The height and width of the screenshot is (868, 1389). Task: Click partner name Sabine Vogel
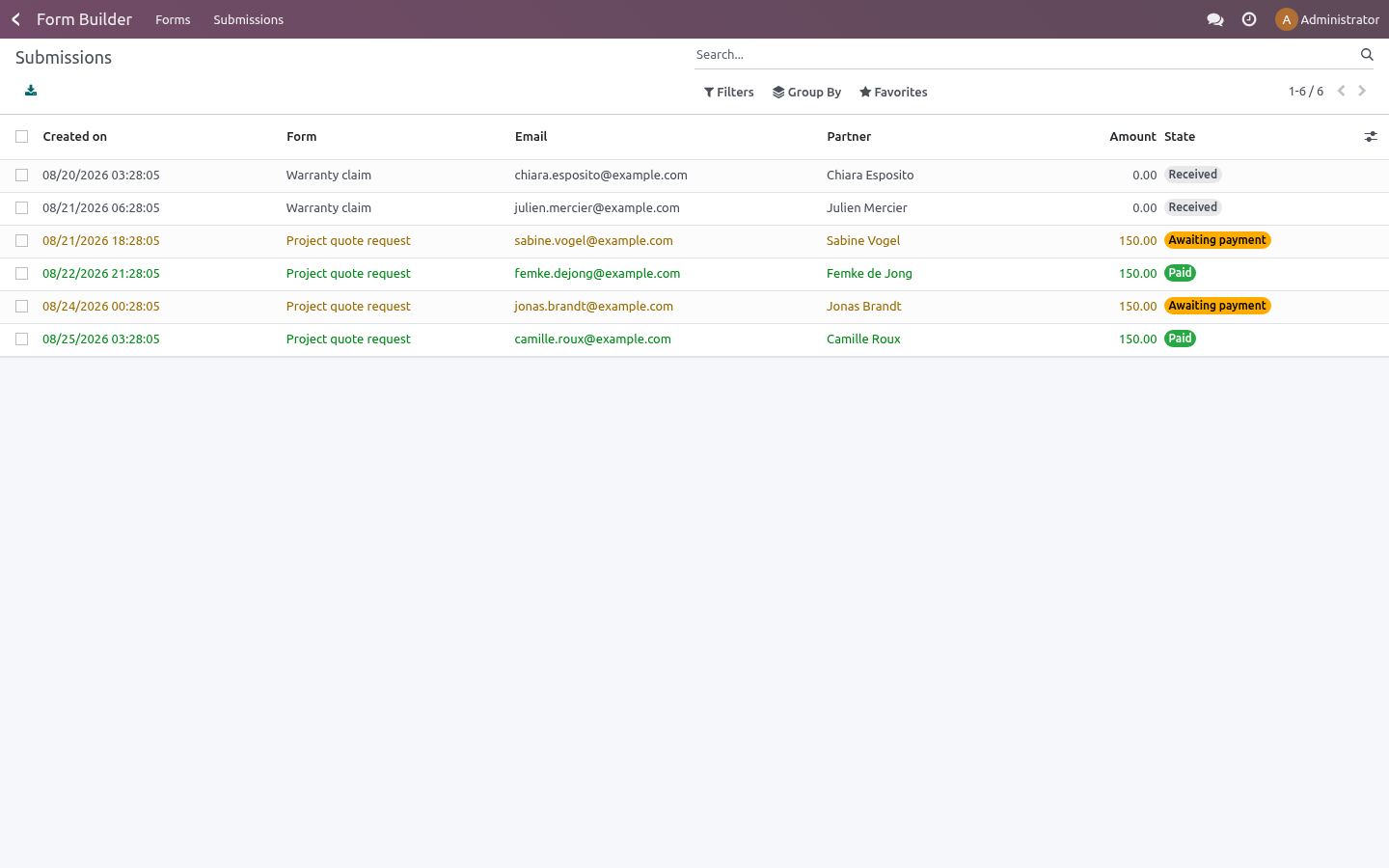863,241
